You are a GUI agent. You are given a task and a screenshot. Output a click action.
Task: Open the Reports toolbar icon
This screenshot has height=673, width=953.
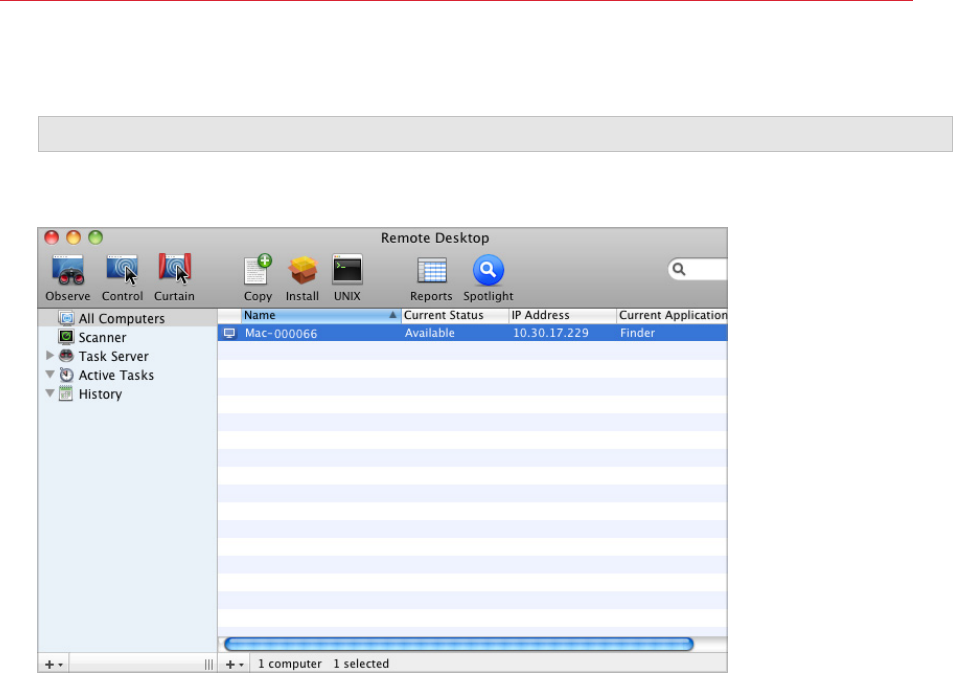click(432, 271)
